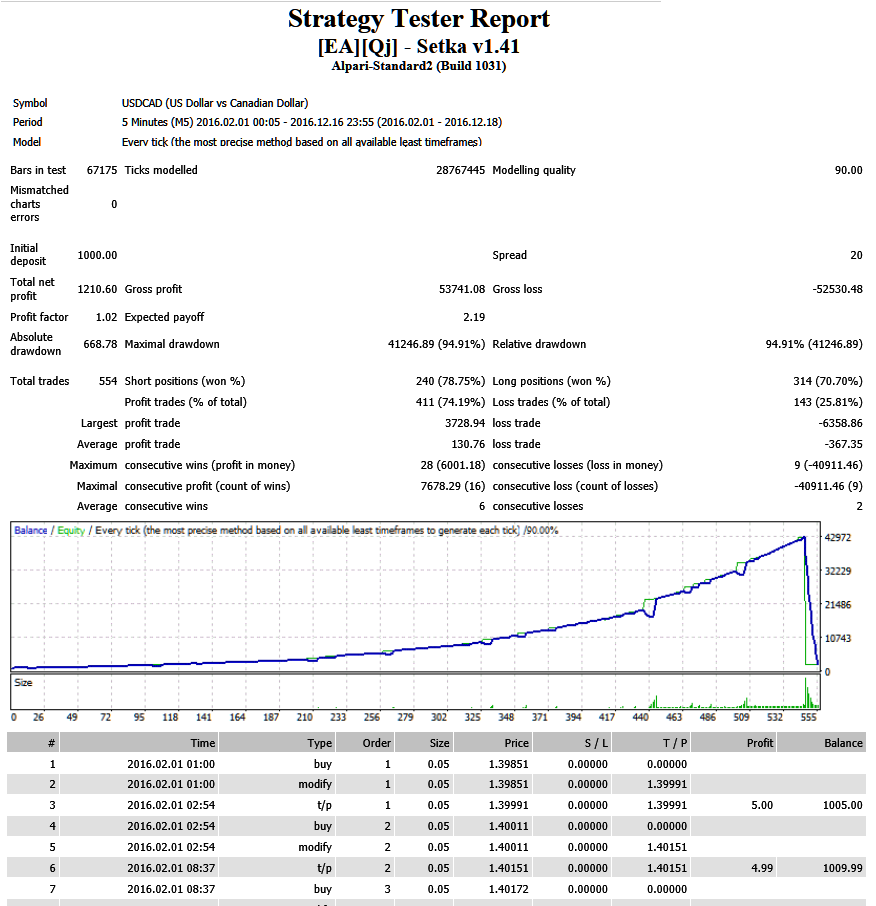876x906 pixels.
Task: Click the Spread value 20
Action: [856, 255]
